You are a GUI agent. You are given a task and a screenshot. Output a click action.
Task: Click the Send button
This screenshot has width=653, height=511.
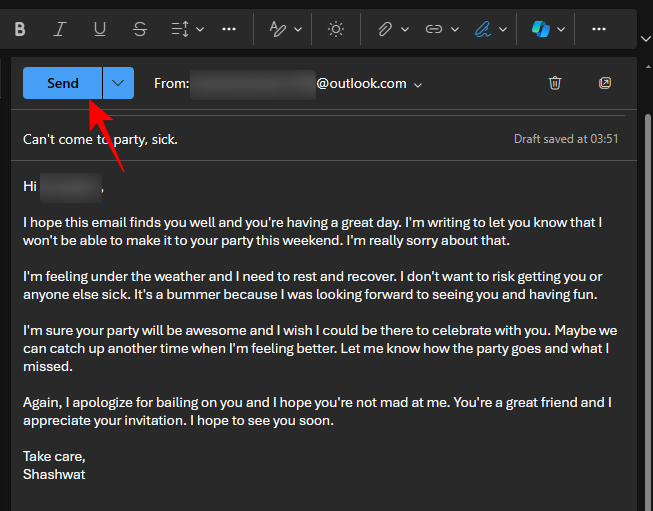pyautogui.click(x=62, y=83)
